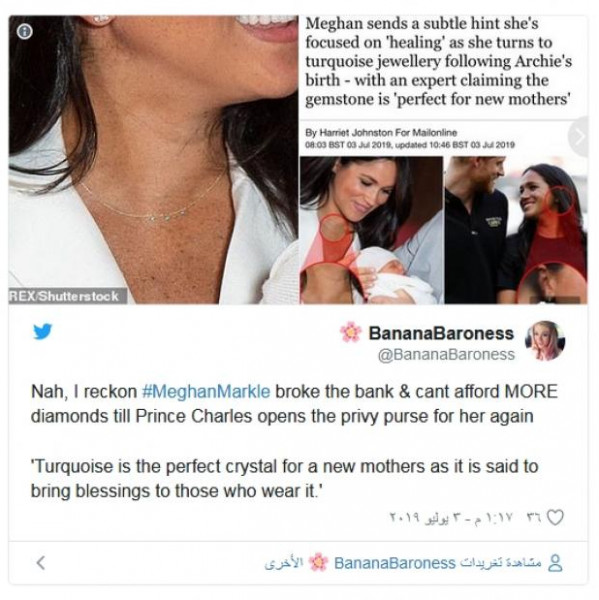Open the tweet timestamp from 3 July 2019
Viewport: 599px width, 600px height.
coord(447,518)
